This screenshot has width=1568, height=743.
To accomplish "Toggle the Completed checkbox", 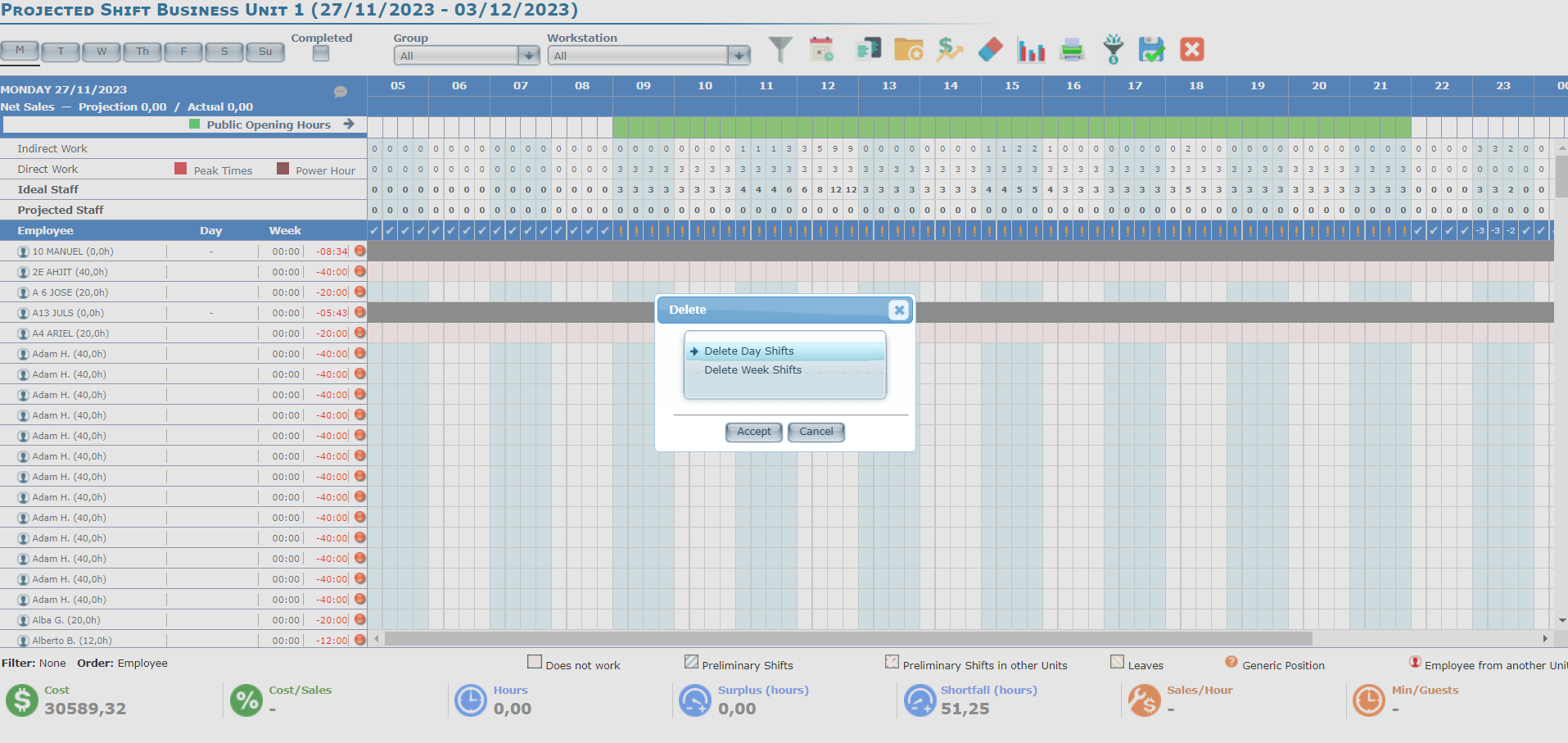I will [x=321, y=53].
